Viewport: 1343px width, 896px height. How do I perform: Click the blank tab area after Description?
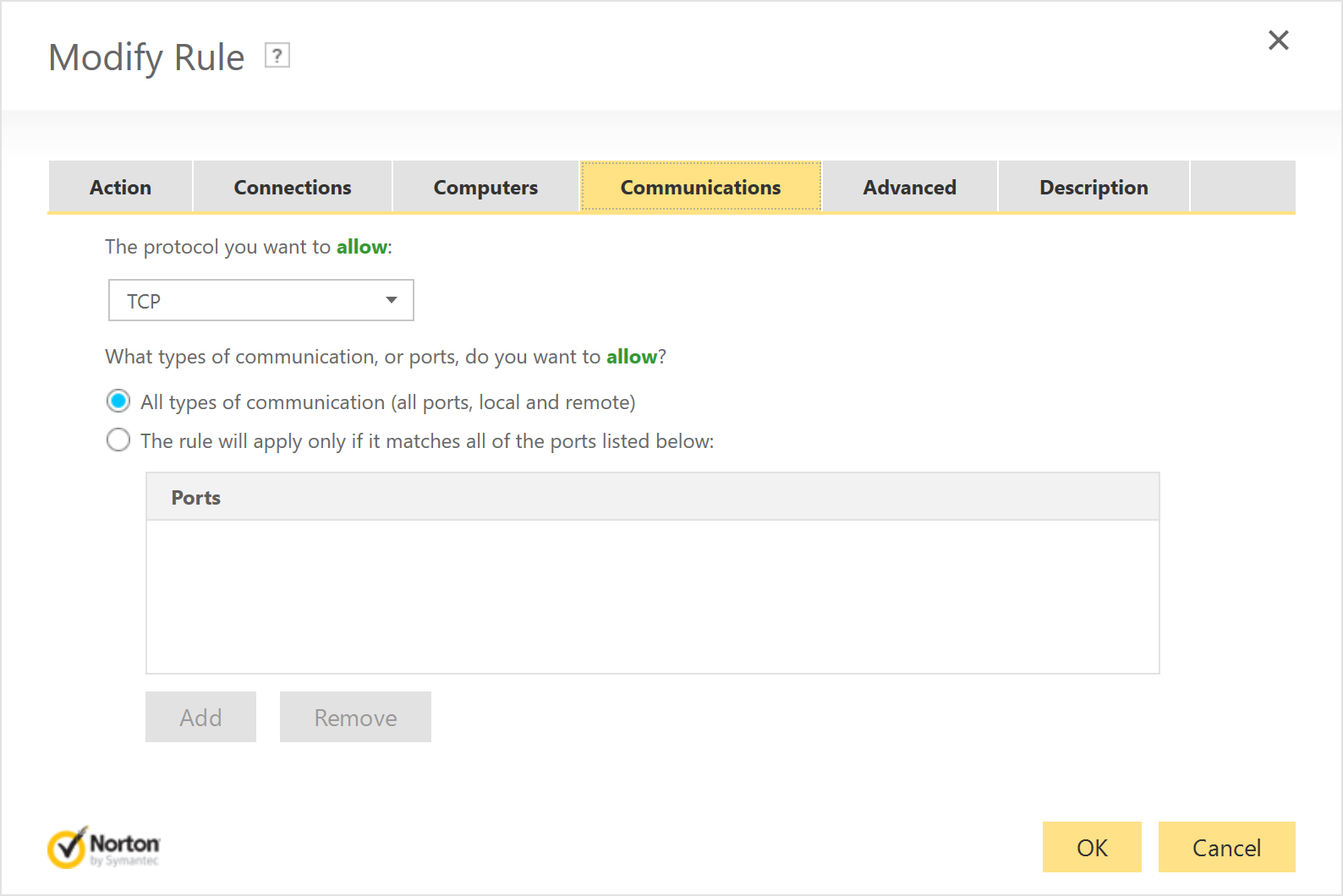1242,187
